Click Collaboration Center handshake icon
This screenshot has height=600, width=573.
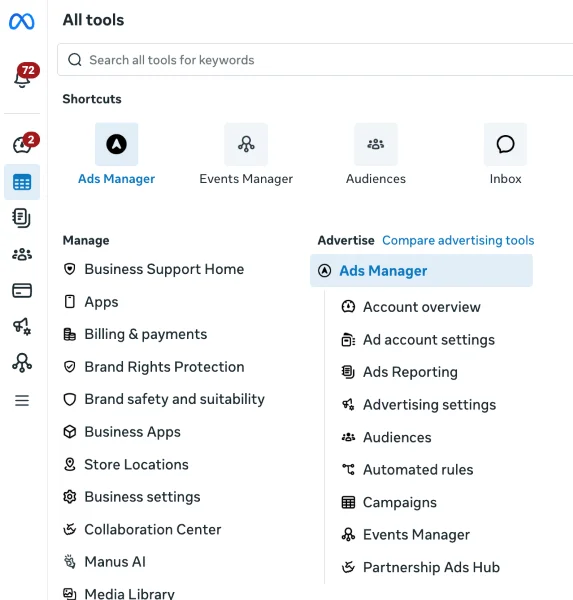(x=69, y=529)
